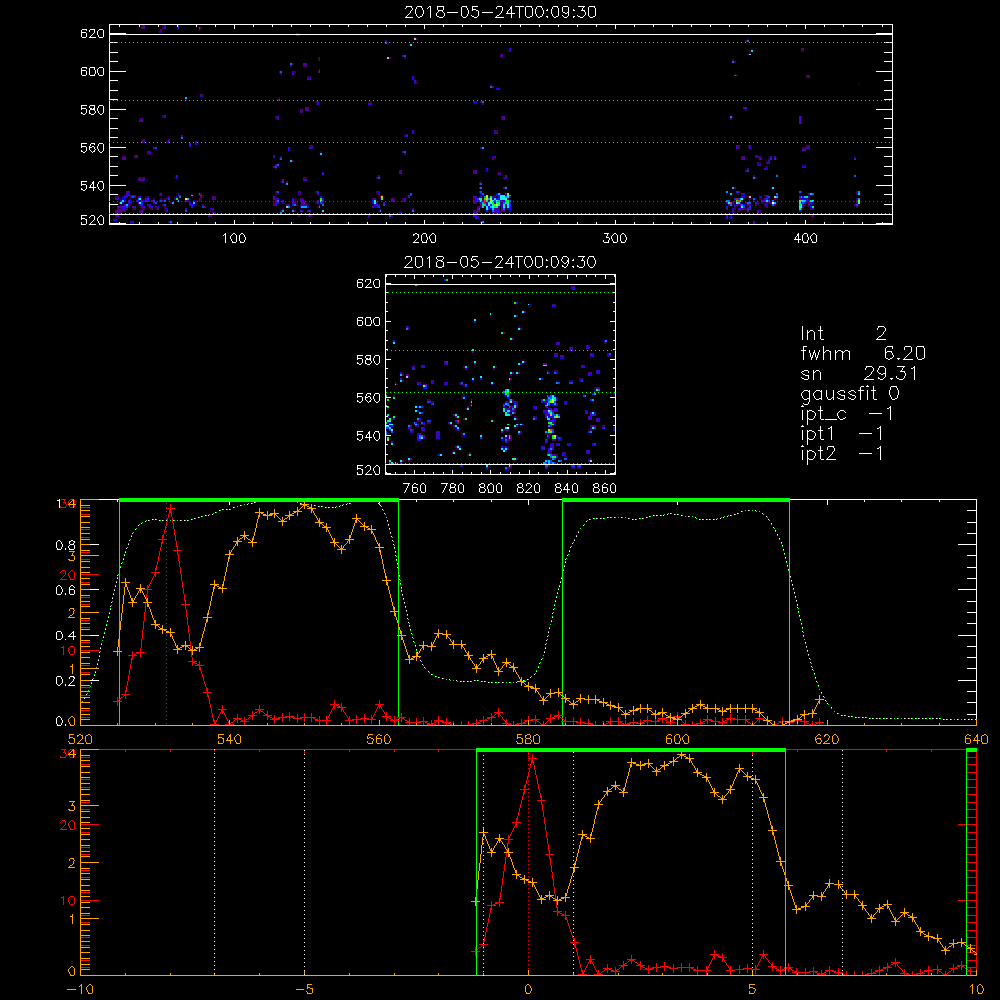
Task: Select the 'Int 2' readout line
Action: [x=843, y=334]
